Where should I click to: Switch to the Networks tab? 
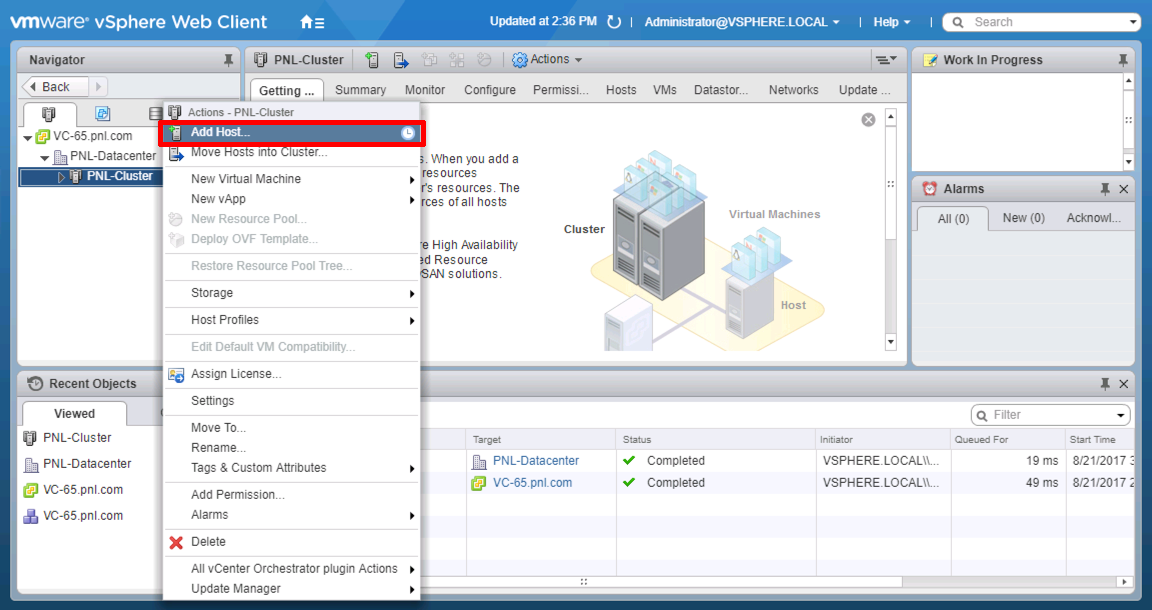tap(793, 90)
